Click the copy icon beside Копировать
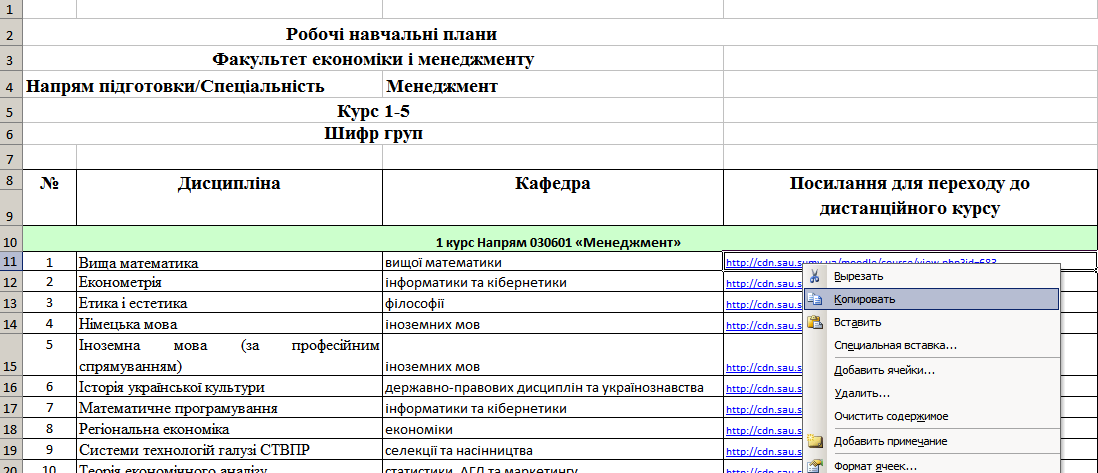This screenshot has height=473, width=1098. (814, 299)
